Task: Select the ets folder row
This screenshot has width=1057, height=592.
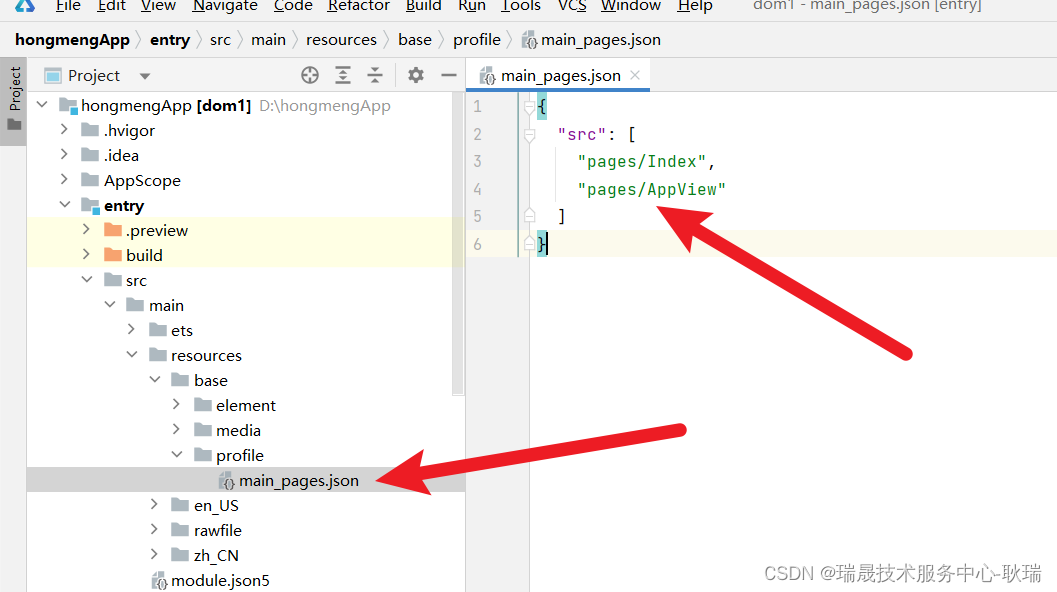Action: (x=245, y=330)
